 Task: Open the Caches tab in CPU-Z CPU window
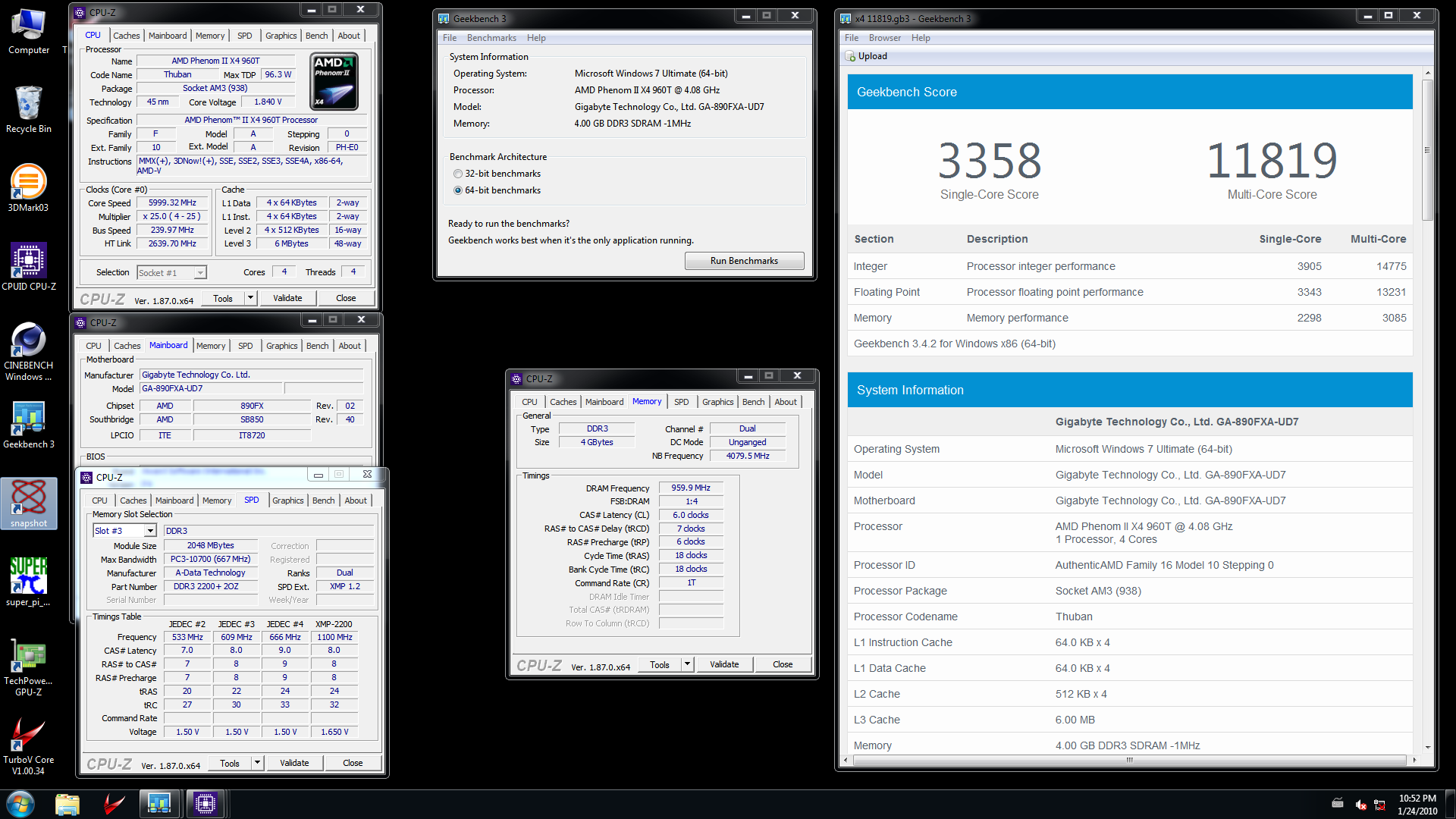127,36
